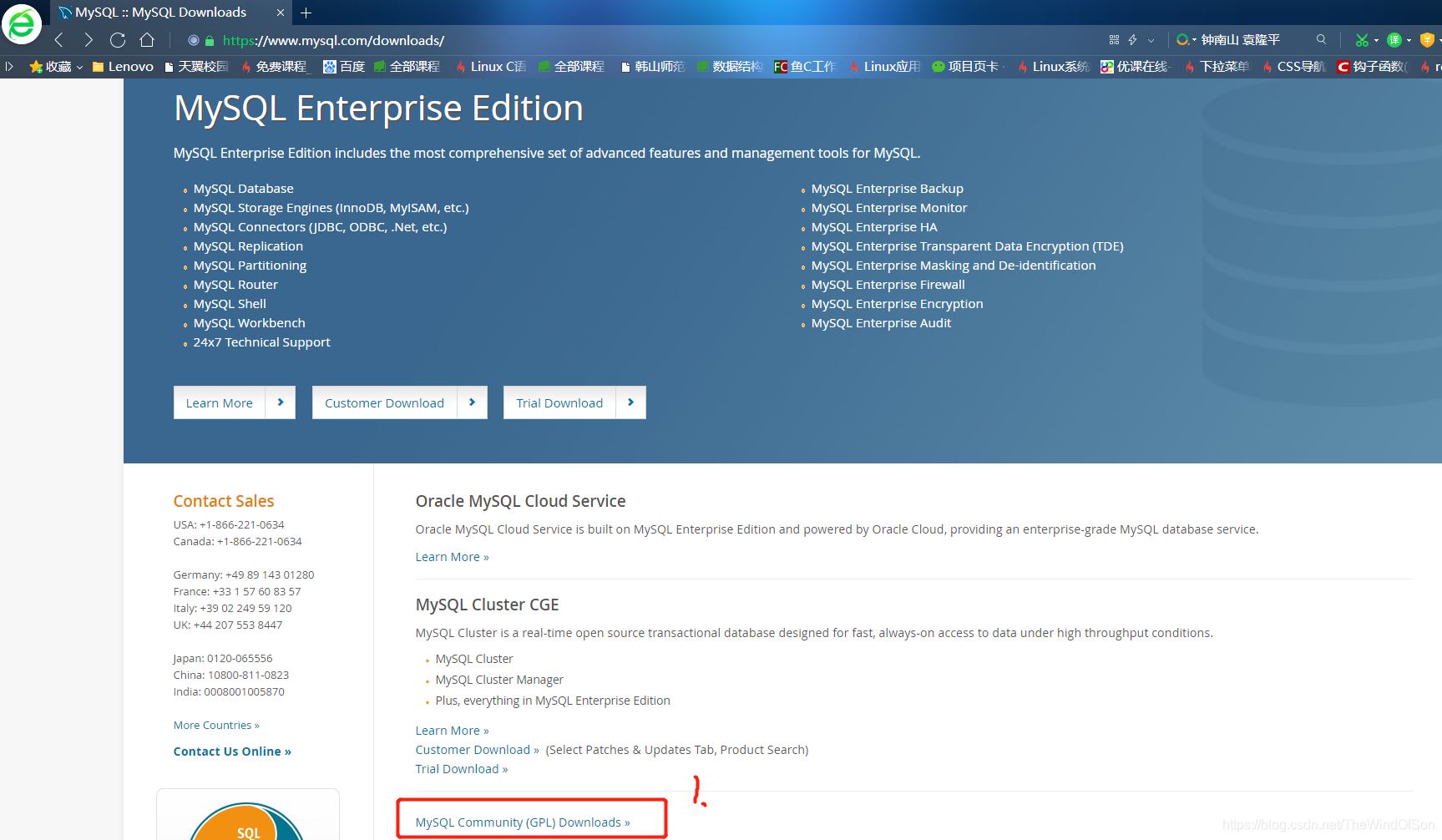
Task: Click the lightning speed mode icon
Action: pyautogui.click(x=1132, y=39)
